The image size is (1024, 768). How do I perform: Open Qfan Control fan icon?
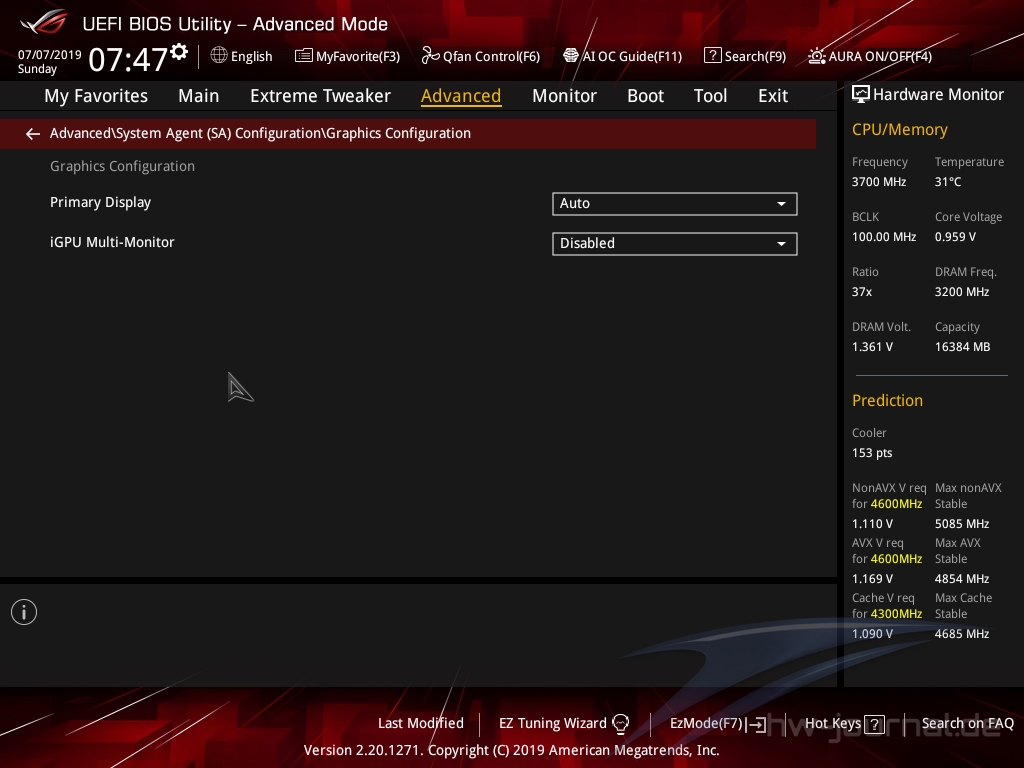[x=430, y=56]
